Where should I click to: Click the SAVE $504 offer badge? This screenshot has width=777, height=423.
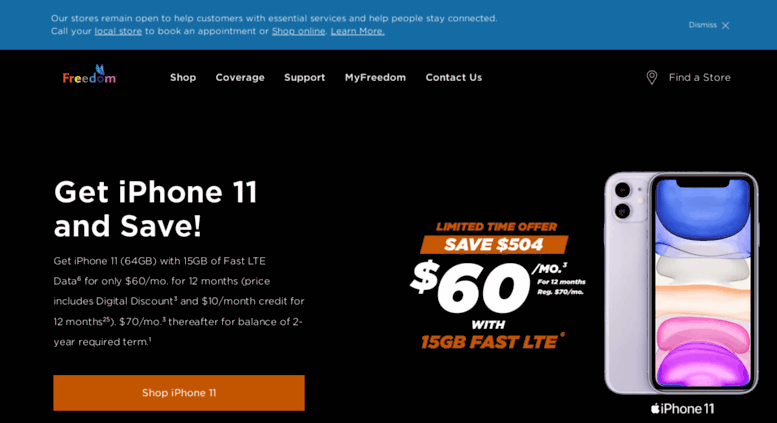pos(494,245)
